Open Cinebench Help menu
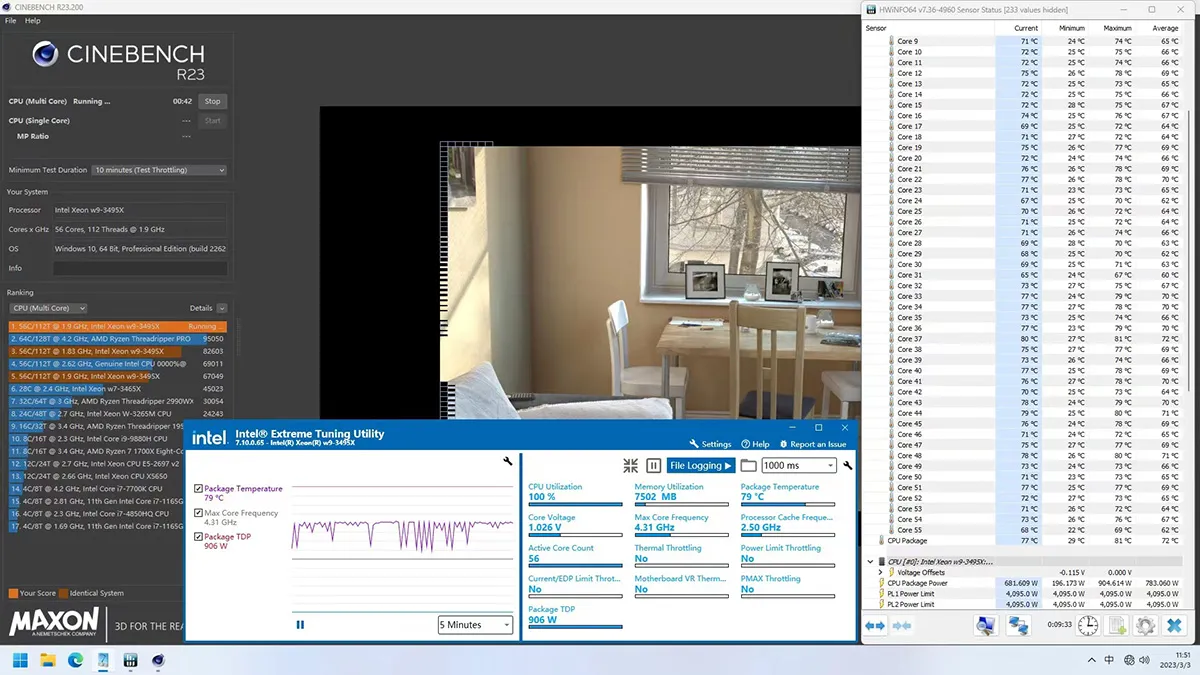 [x=33, y=20]
